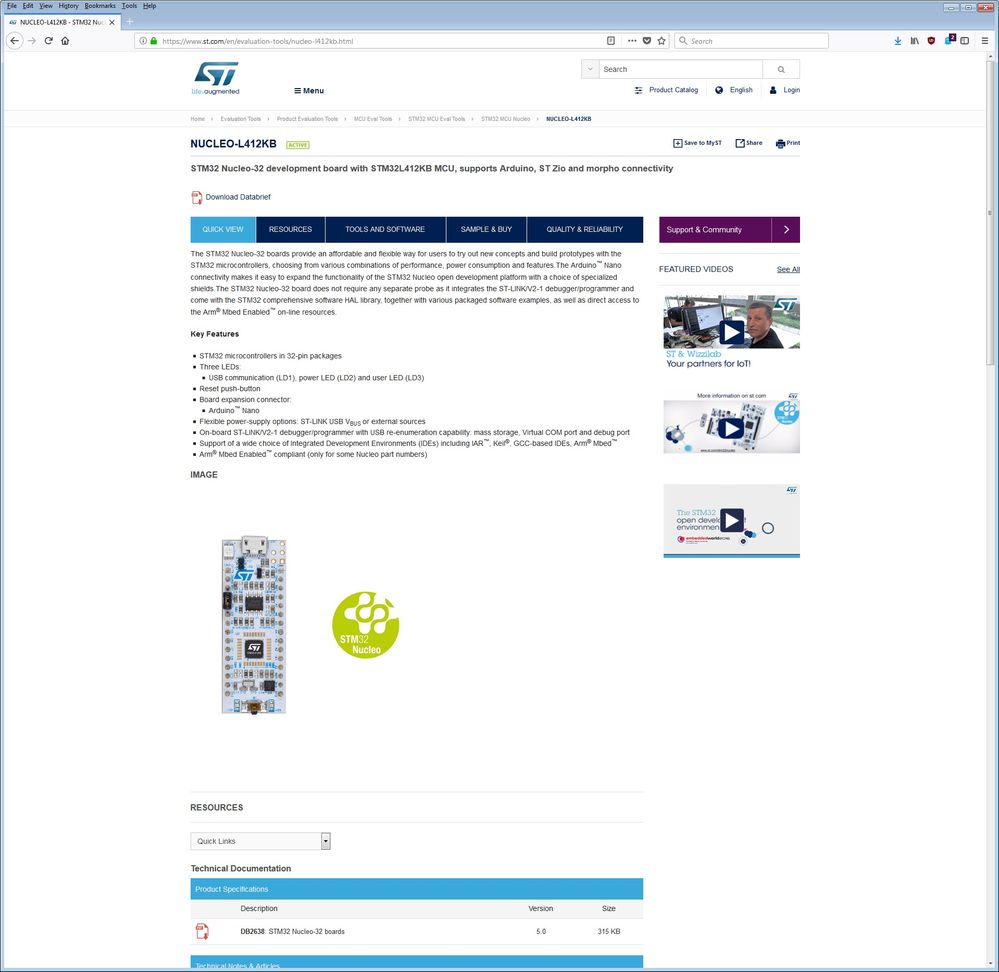Click Evaluation Tools breadcrumb link
The width and height of the screenshot is (999, 972).
(x=240, y=119)
